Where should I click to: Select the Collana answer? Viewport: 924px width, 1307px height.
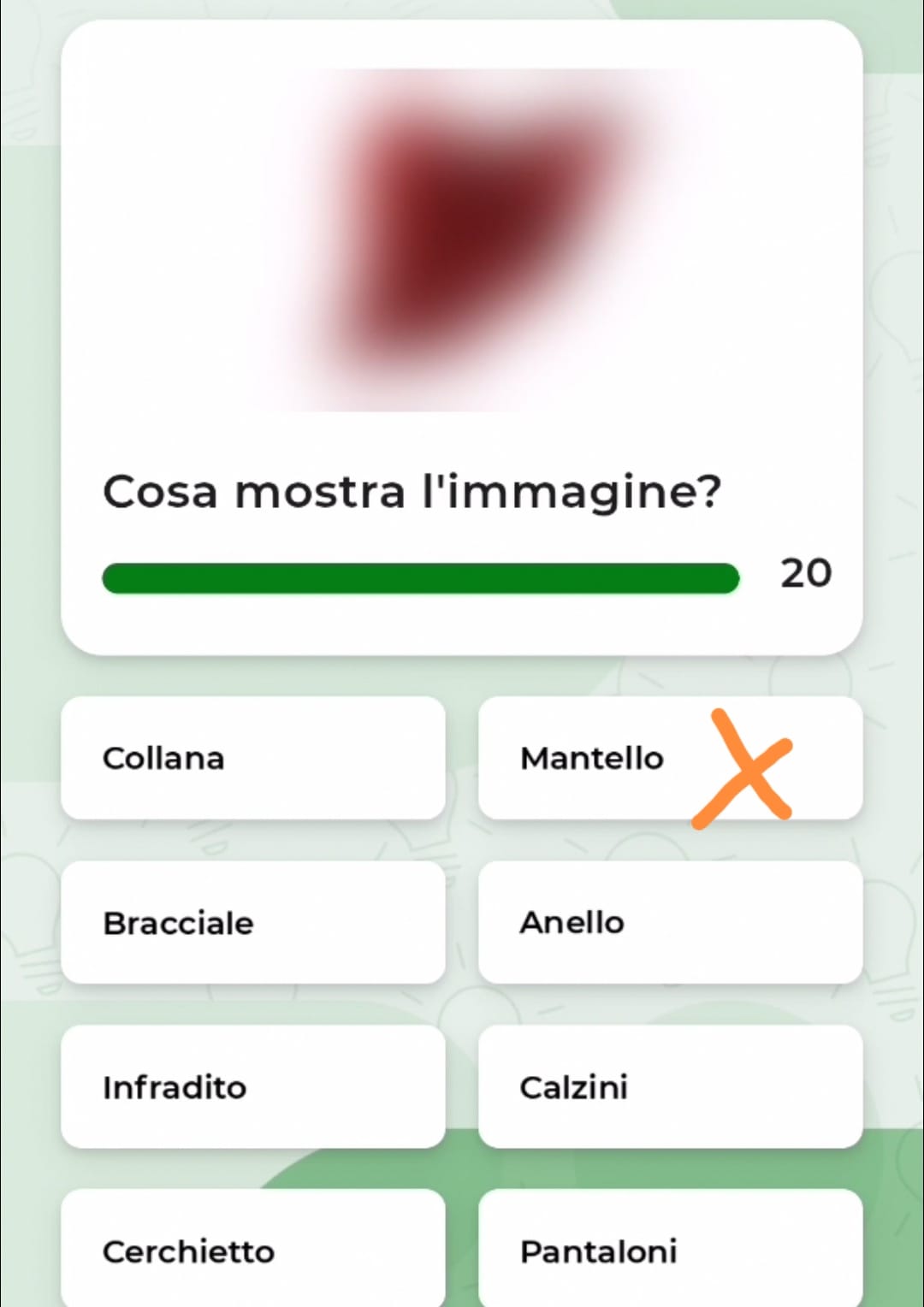tap(252, 758)
